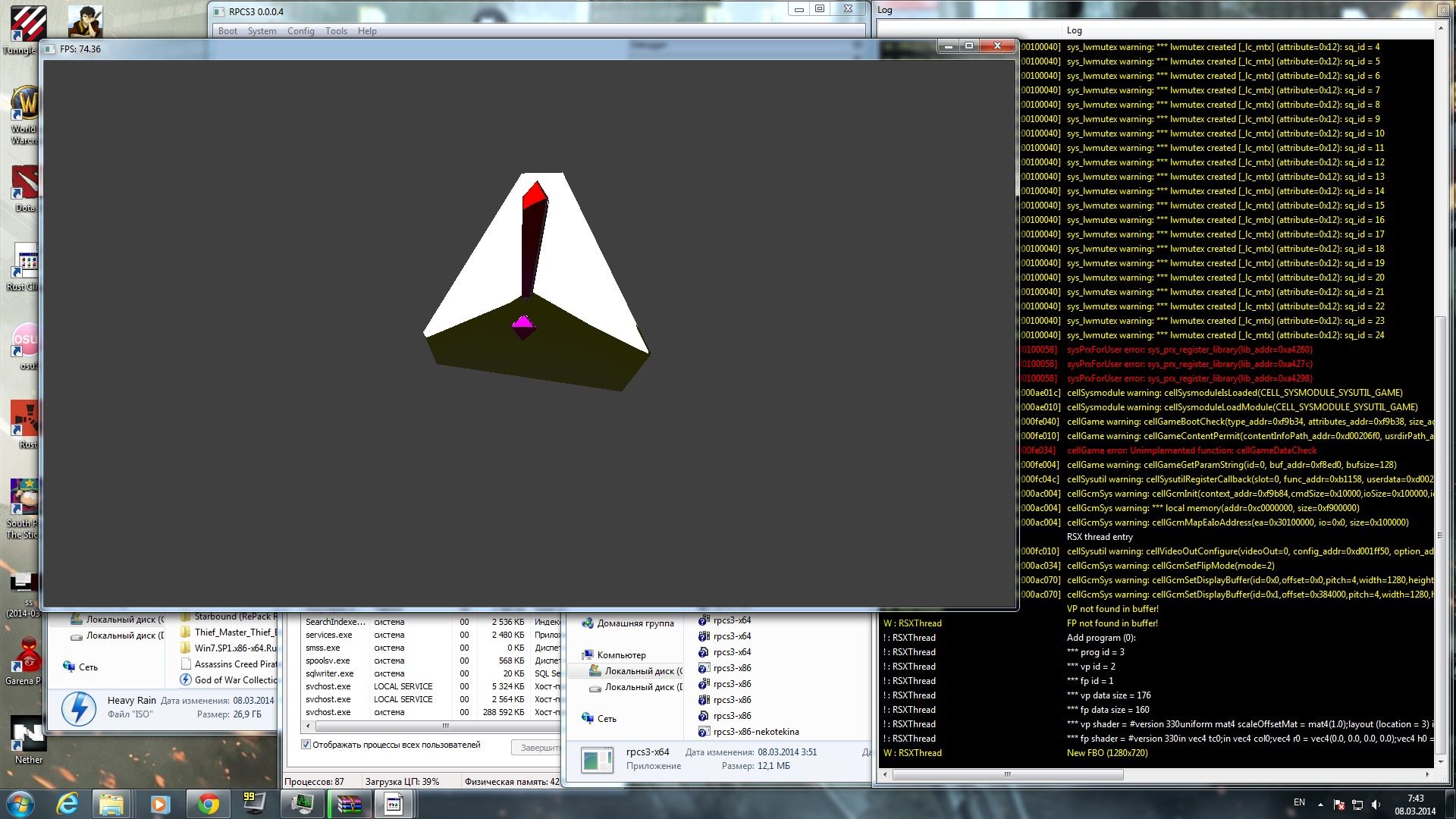Toggle show processes from all users checkbox
This screenshot has height=819, width=1456.
306,745
